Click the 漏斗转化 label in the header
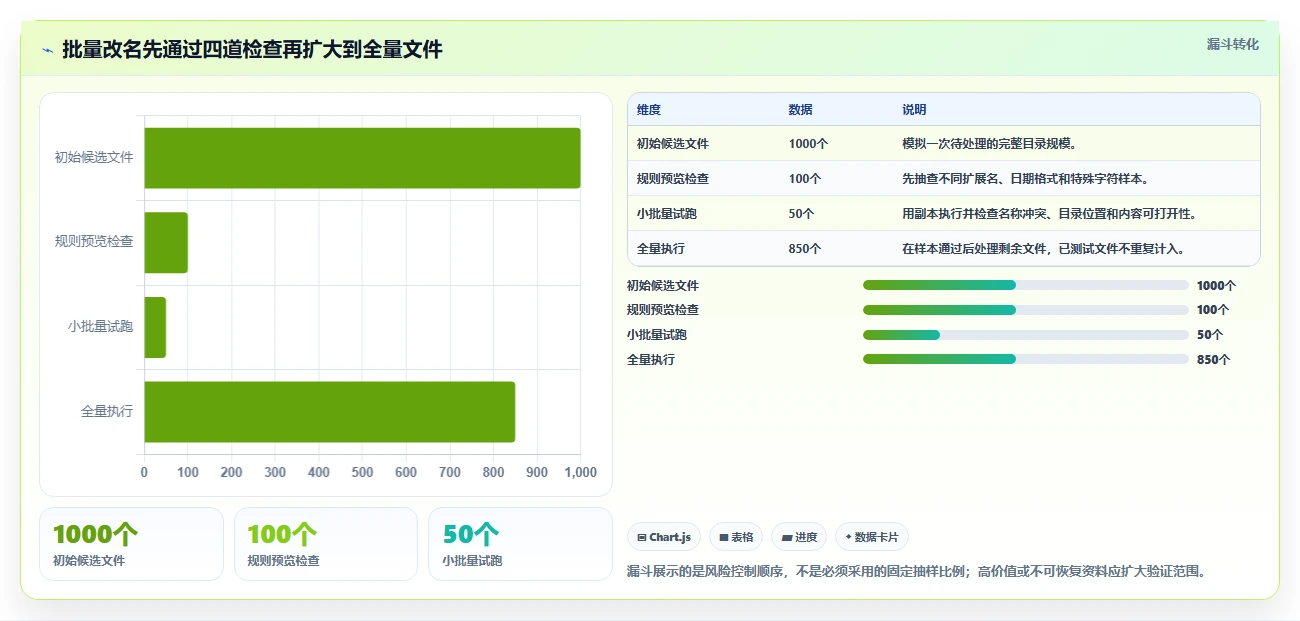1300x621 pixels. [x=1232, y=44]
